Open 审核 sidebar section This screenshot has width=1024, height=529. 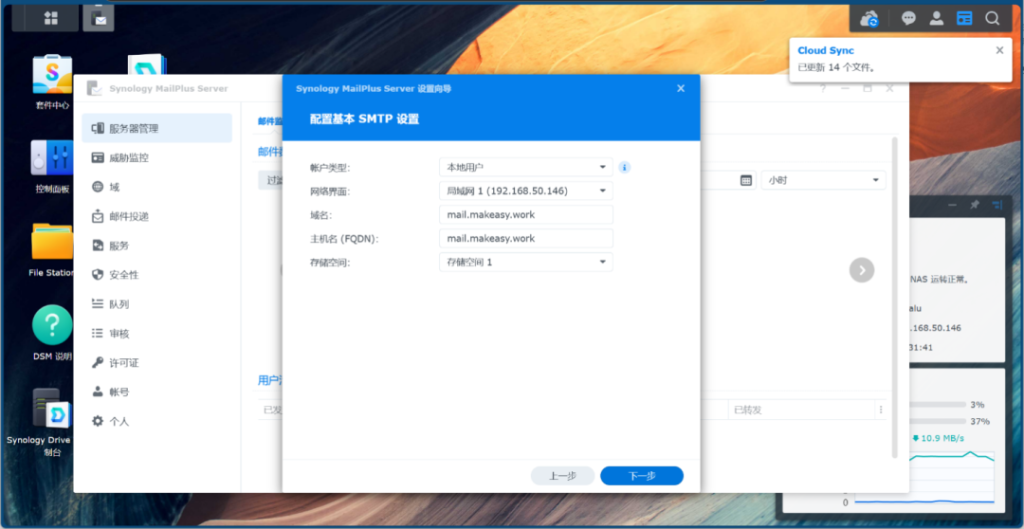[x=157, y=333]
